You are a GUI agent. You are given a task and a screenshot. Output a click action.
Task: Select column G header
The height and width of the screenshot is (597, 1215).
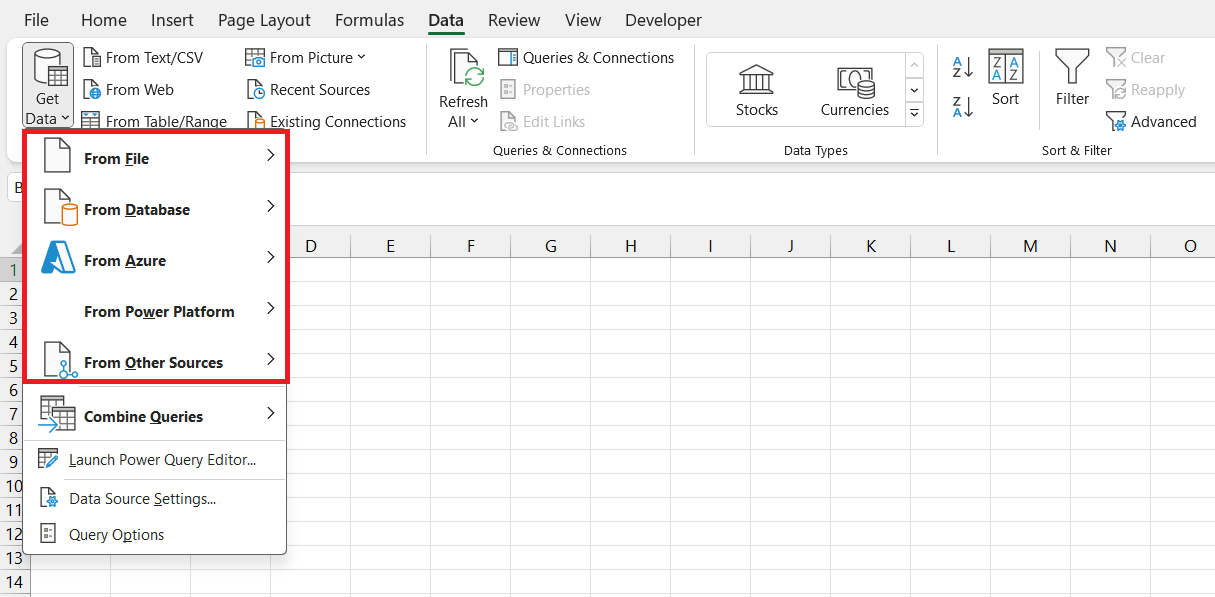551,246
